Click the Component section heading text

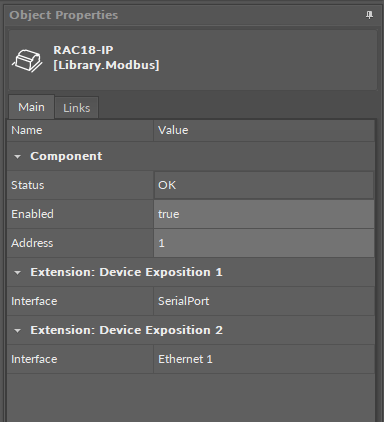pos(66,156)
